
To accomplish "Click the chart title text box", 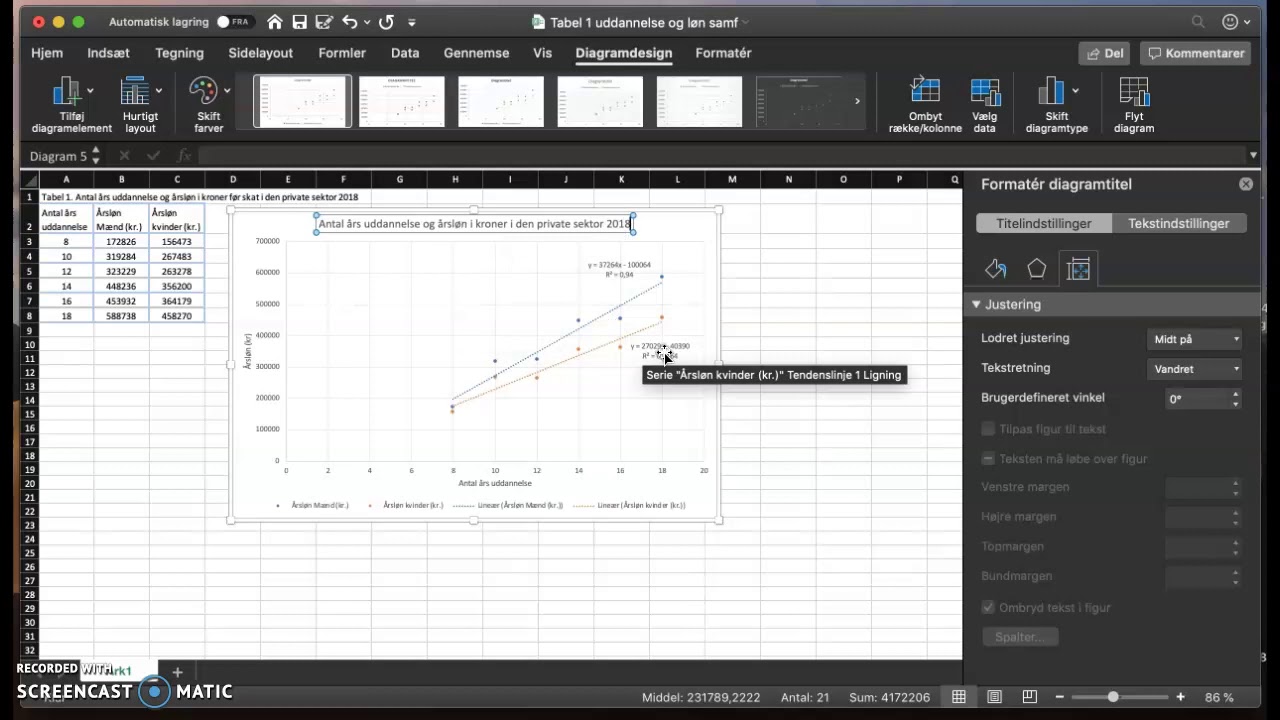I will click(475, 224).
